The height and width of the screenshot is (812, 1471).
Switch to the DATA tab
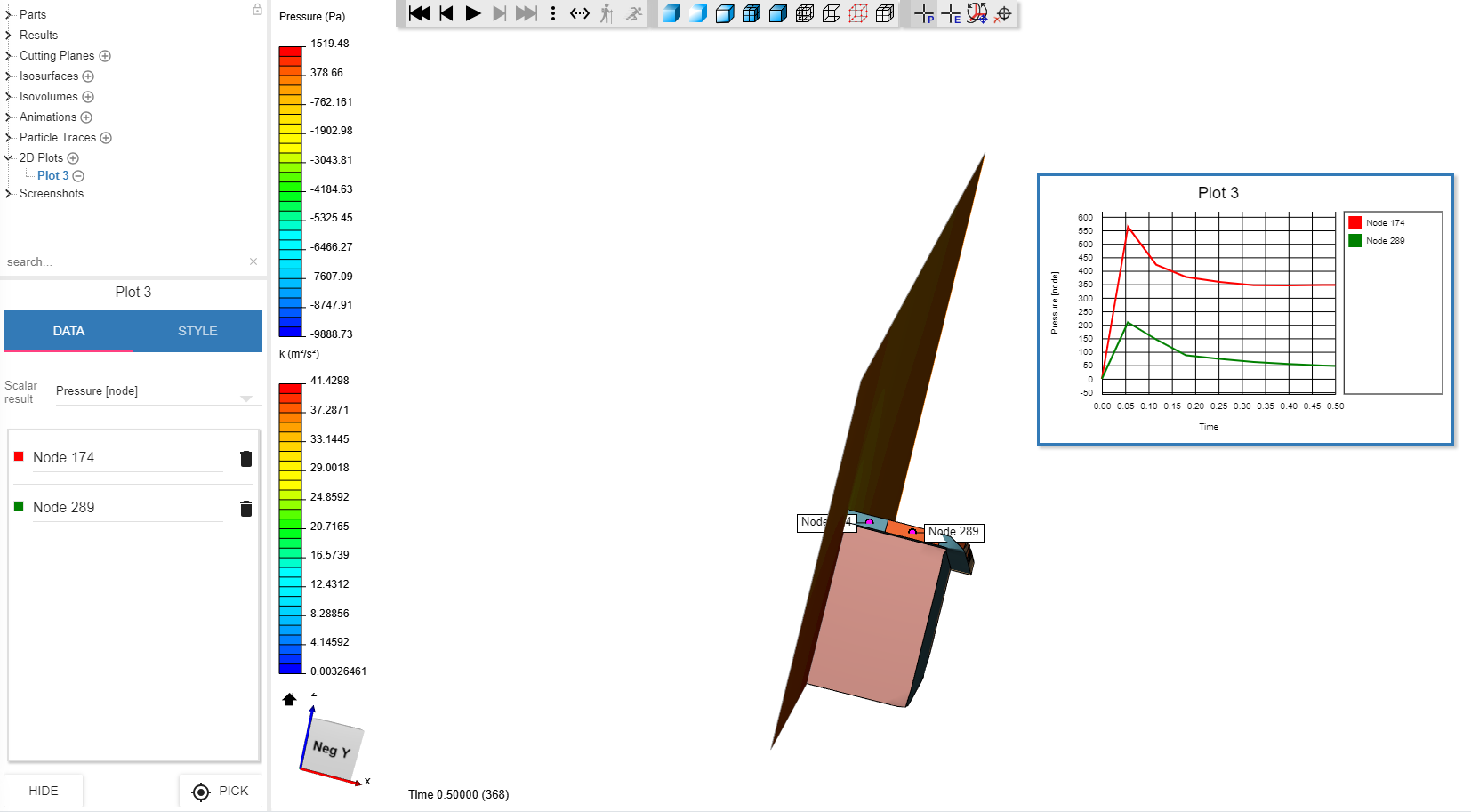tap(68, 331)
